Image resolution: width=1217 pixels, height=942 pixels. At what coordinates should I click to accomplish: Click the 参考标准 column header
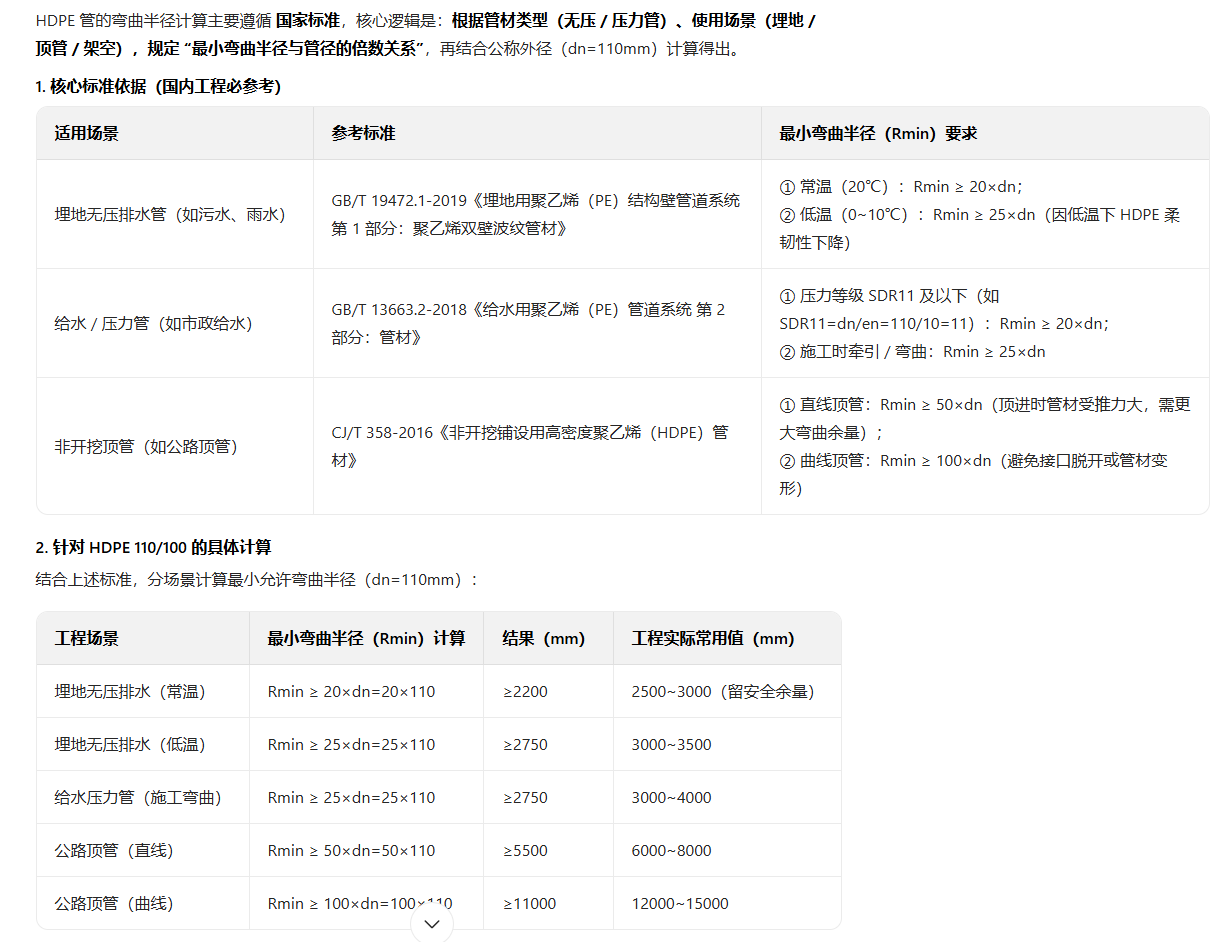(x=363, y=133)
